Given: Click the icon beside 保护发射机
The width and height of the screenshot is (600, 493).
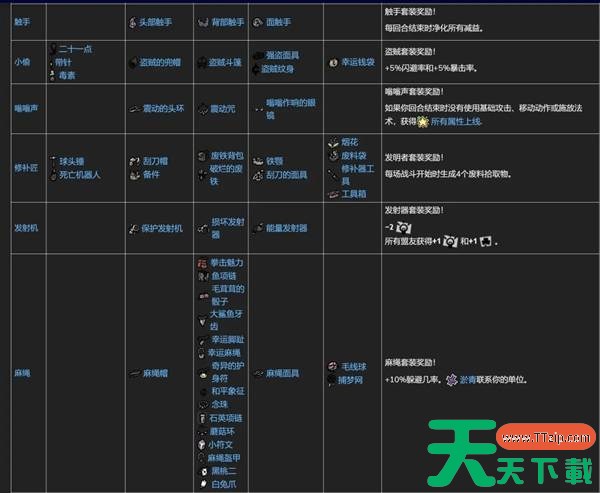Looking at the screenshot, I should click(134, 229).
